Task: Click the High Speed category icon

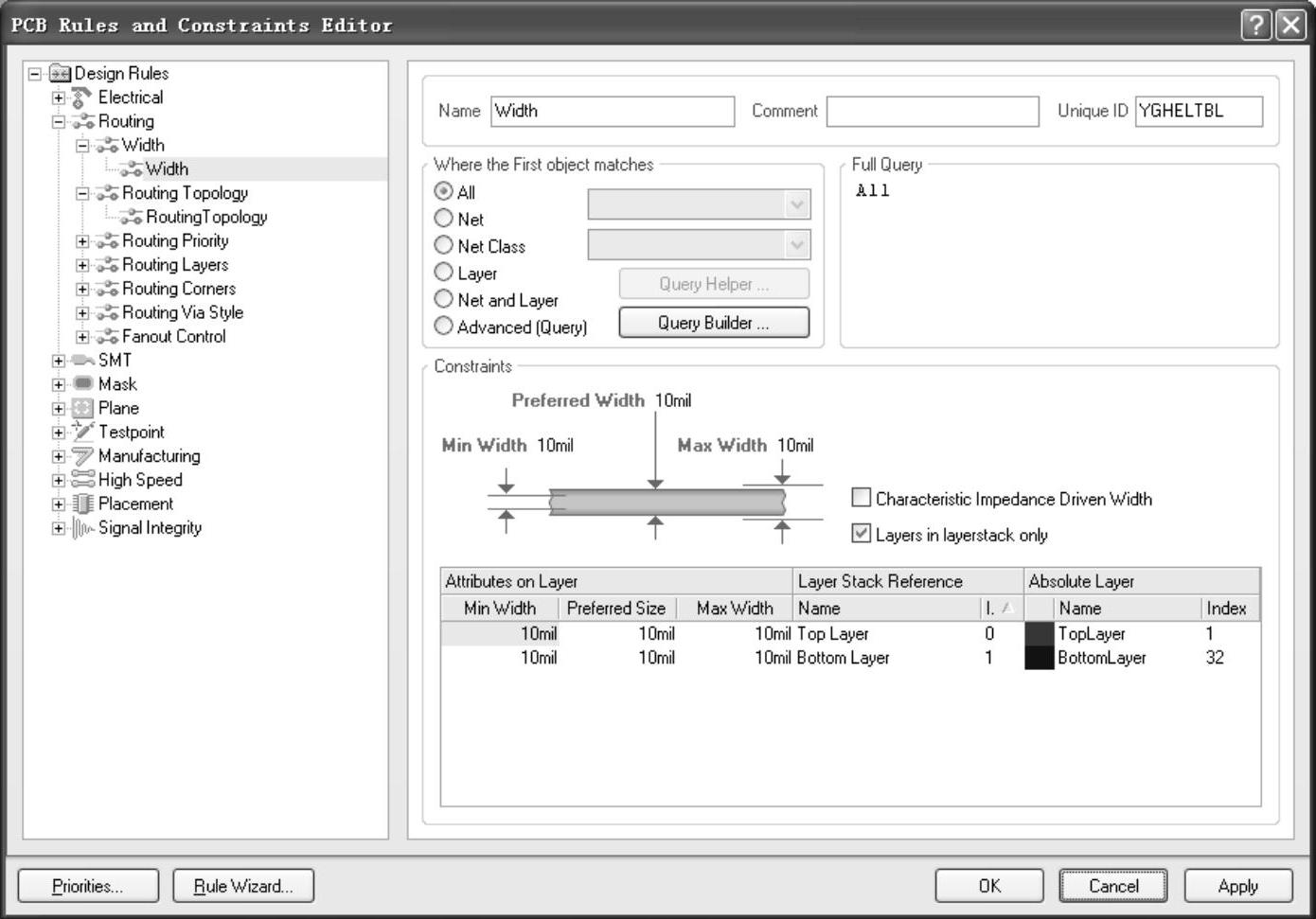Action: click(83, 480)
